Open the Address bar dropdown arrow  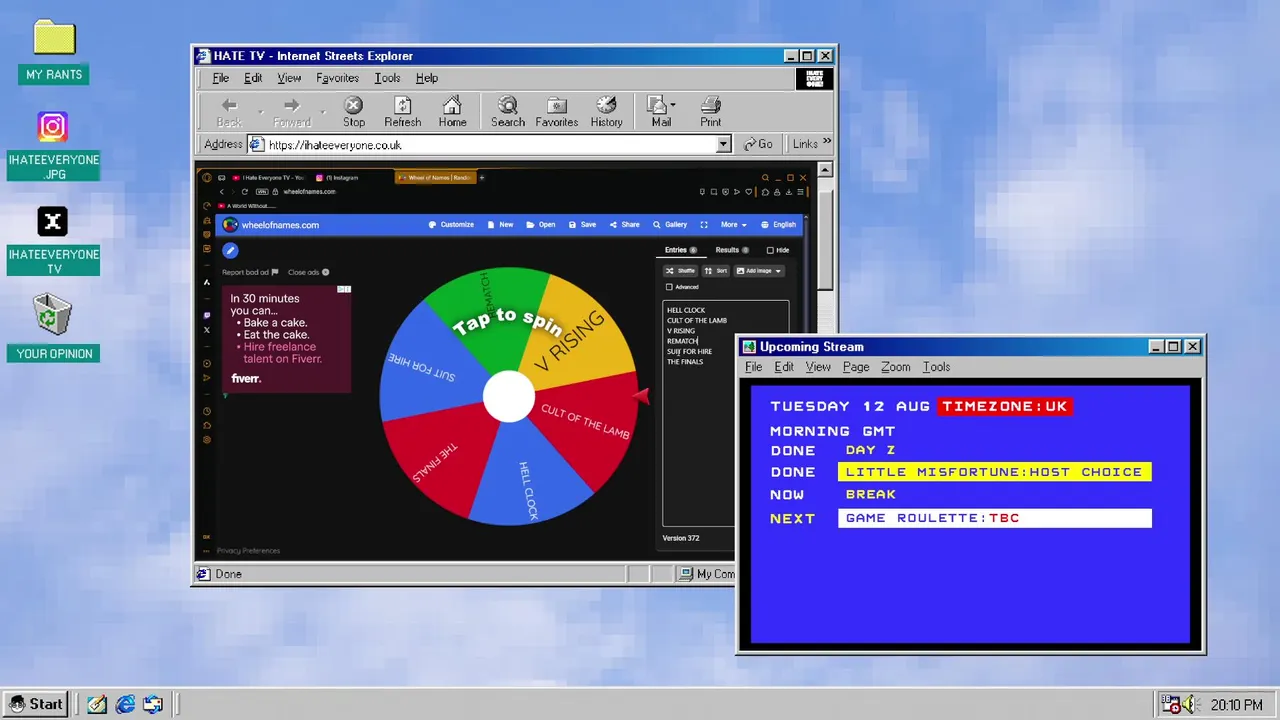click(x=724, y=144)
